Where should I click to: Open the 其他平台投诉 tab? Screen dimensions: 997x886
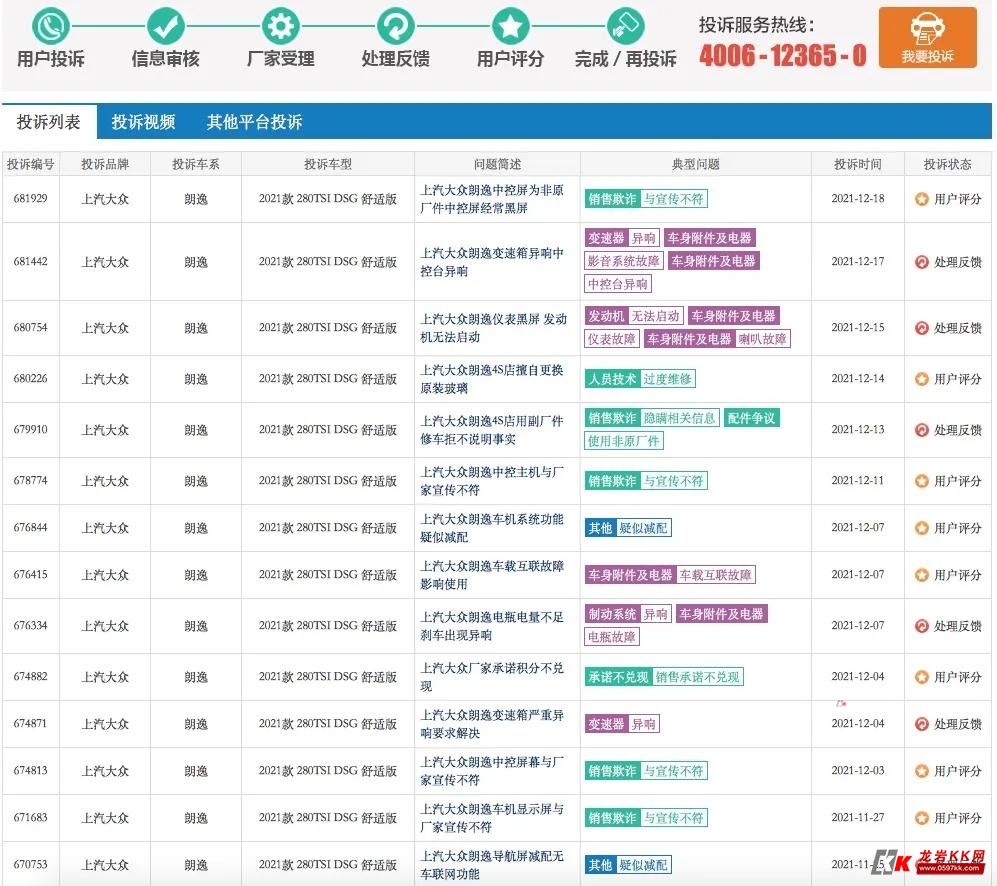click(254, 121)
